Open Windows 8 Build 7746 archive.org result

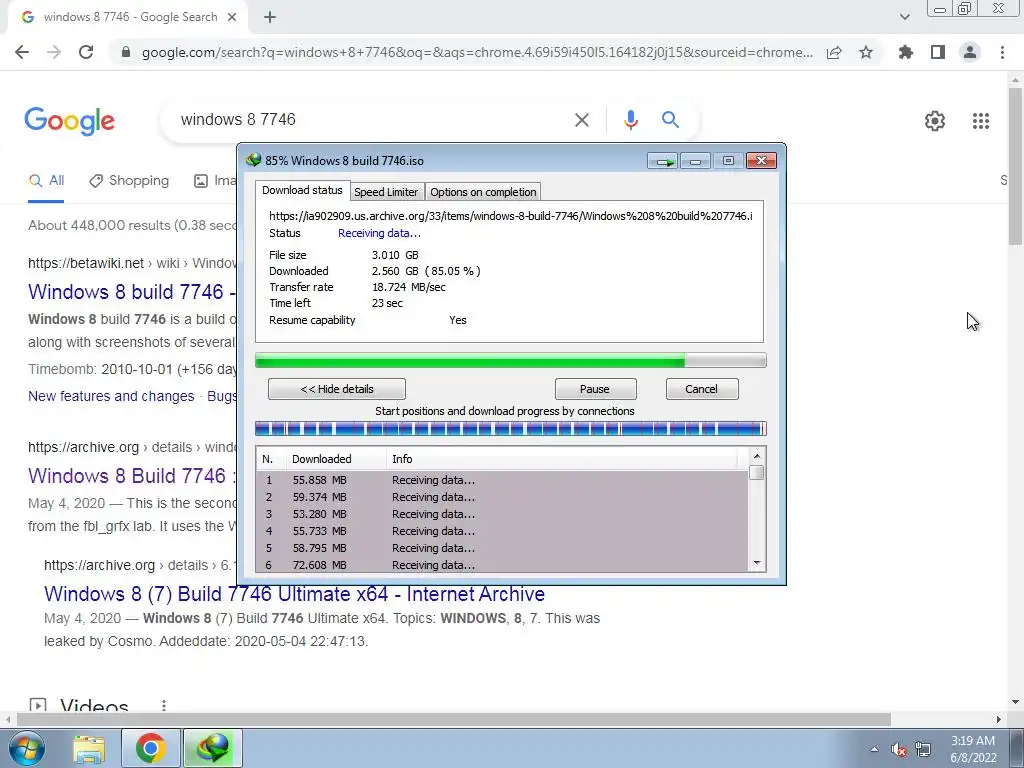[132, 476]
